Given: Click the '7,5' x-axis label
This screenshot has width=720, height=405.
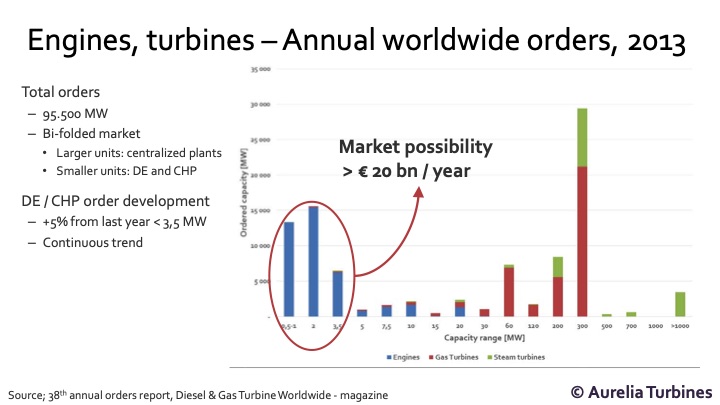Looking at the screenshot, I should [x=387, y=326].
